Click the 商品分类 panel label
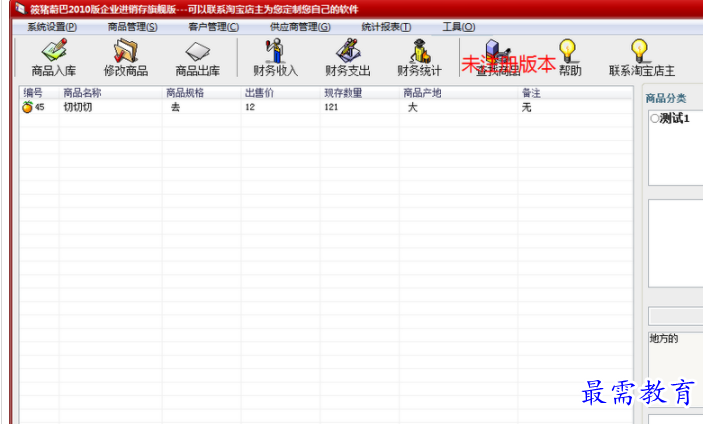703x424 pixels. point(665,98)
